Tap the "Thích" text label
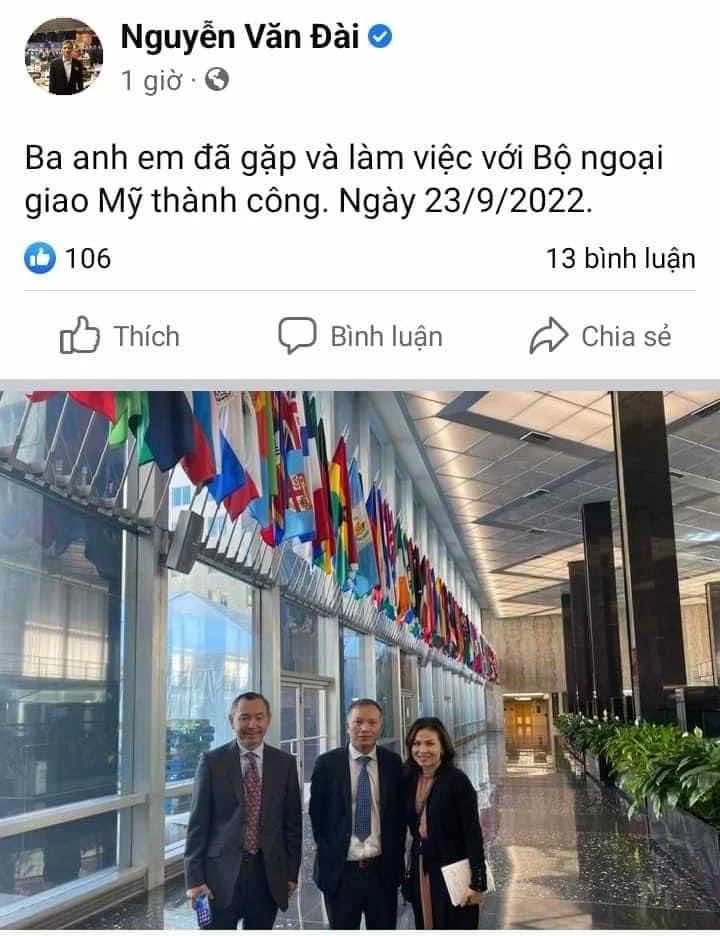 click(147, 336)
